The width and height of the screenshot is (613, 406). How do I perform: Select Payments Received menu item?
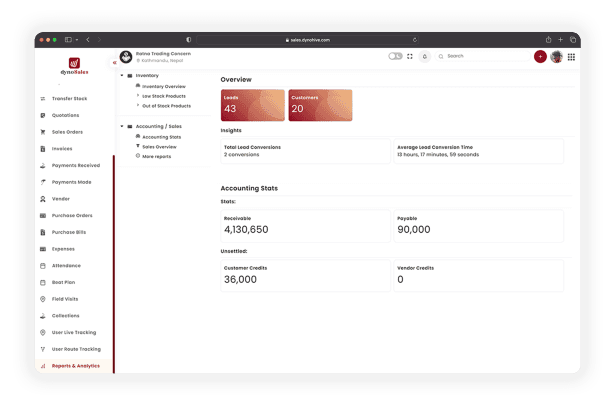pyautogui.click(x=76, y=165)
